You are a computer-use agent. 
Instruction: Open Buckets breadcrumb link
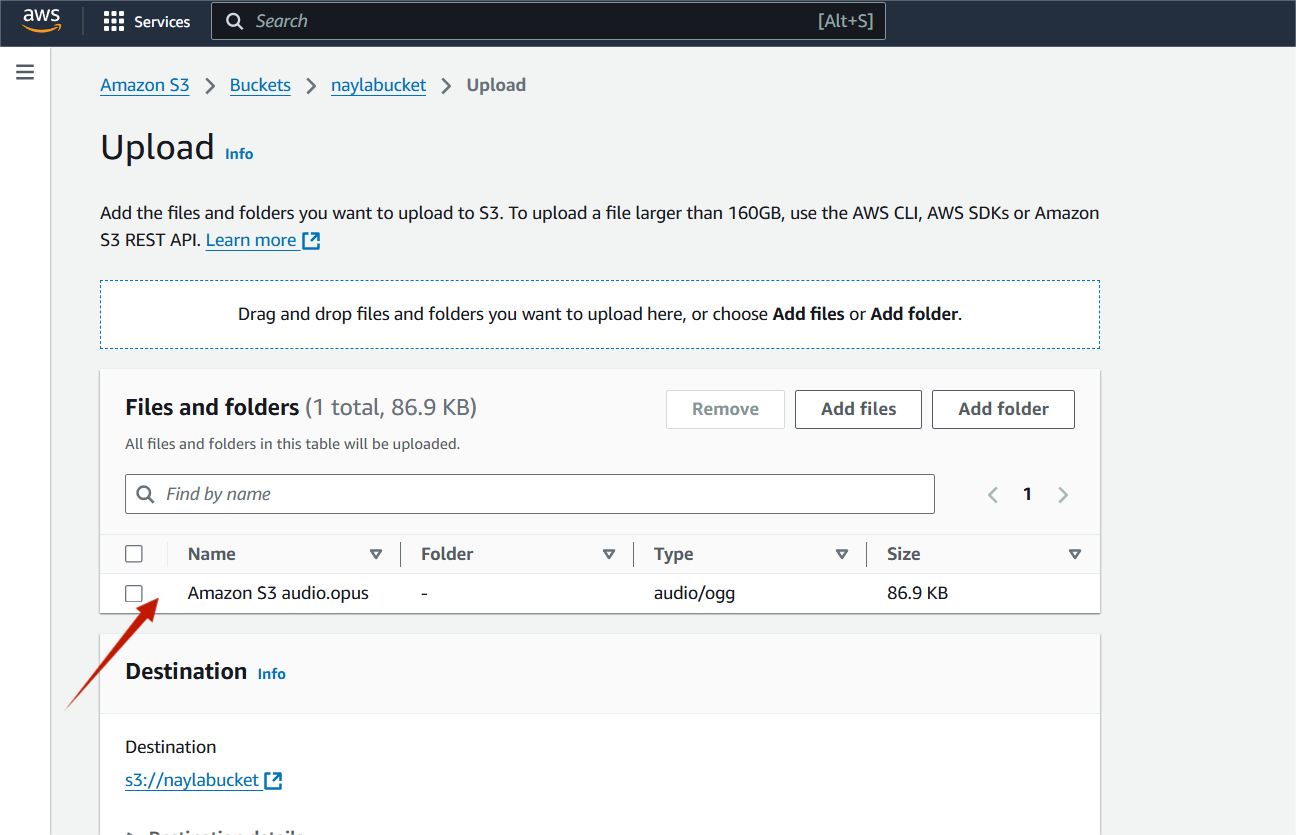(x=260, y=85)
